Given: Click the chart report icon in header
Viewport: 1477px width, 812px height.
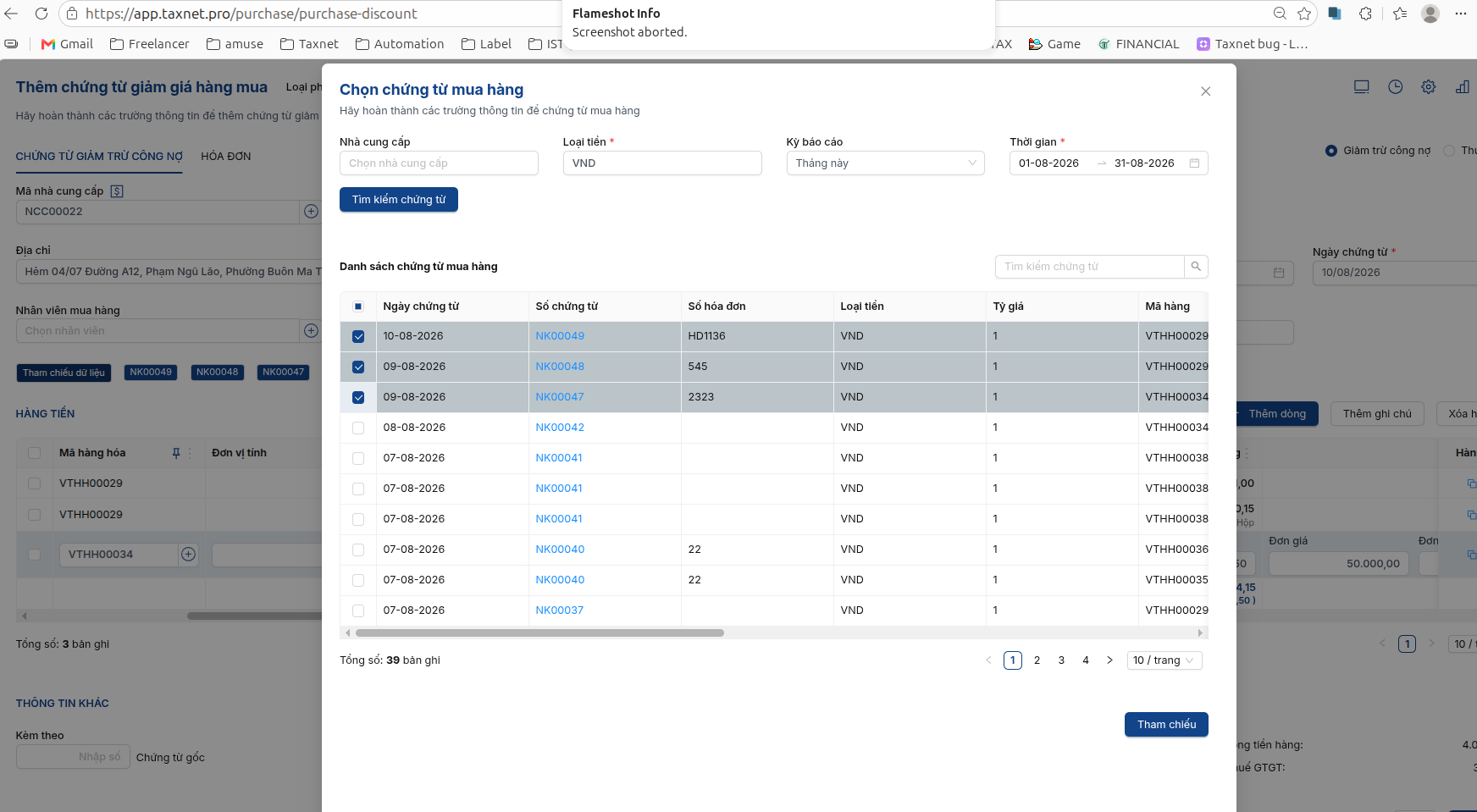Looking at the screenshot, I should click(1463, 87).
